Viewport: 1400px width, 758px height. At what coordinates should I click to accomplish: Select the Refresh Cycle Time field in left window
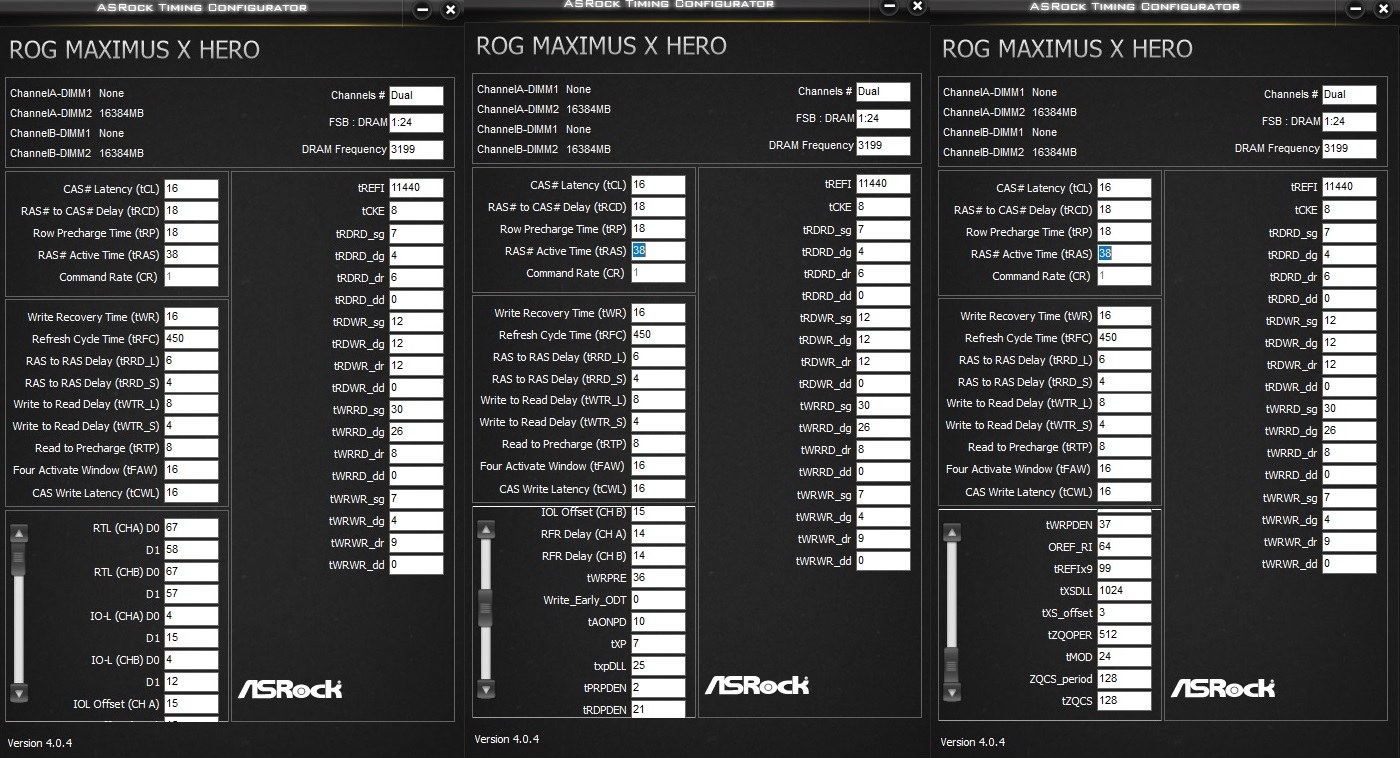(x=191, y=339)
